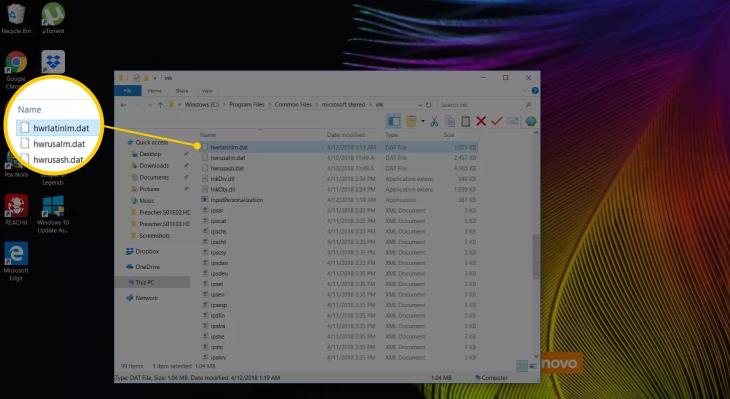Click the Paste clipboard icon

pyautogui.click(x=465, y=122)
